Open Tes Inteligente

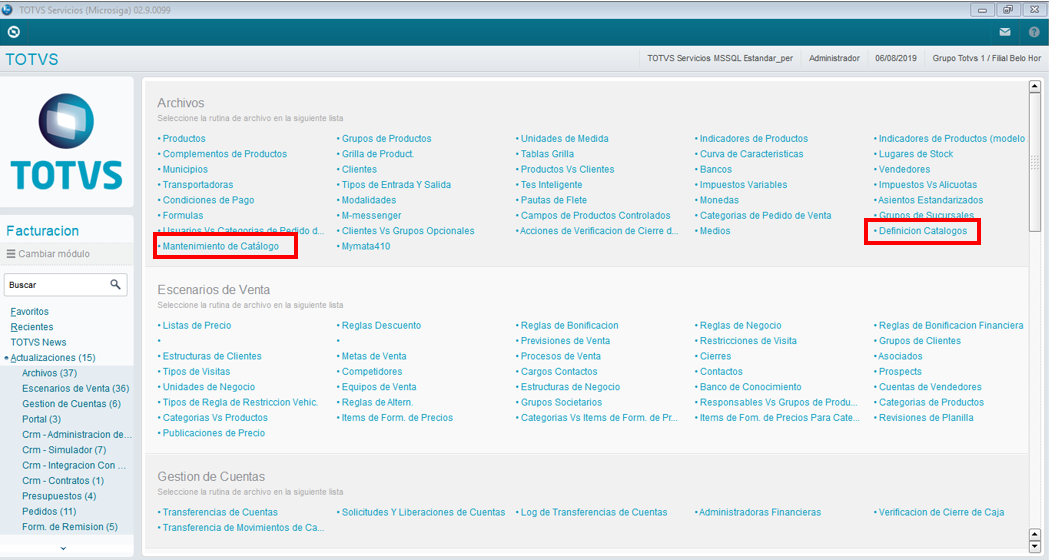click(552, 185)
